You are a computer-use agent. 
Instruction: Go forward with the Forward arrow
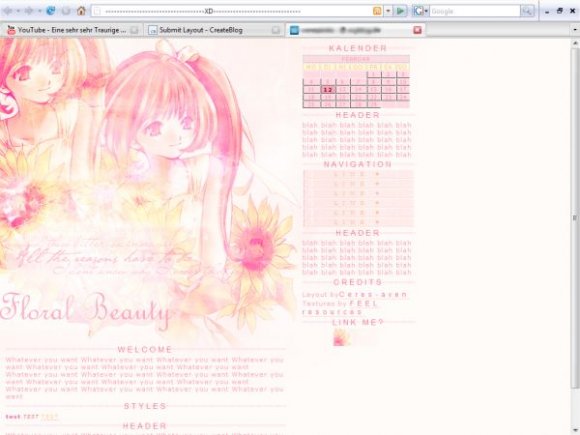coord(28,11)
